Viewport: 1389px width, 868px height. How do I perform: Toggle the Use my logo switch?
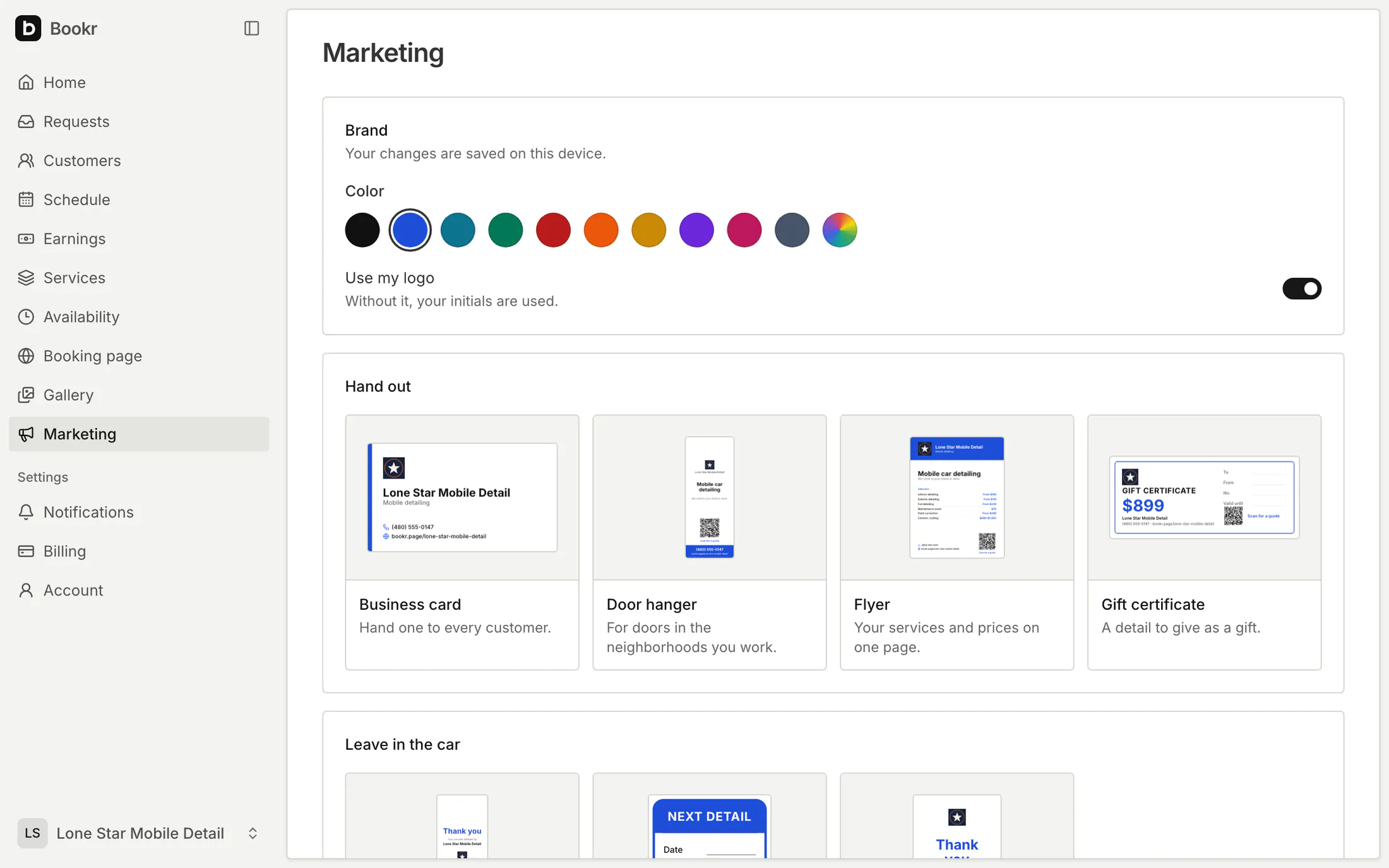coord(1302,288)
